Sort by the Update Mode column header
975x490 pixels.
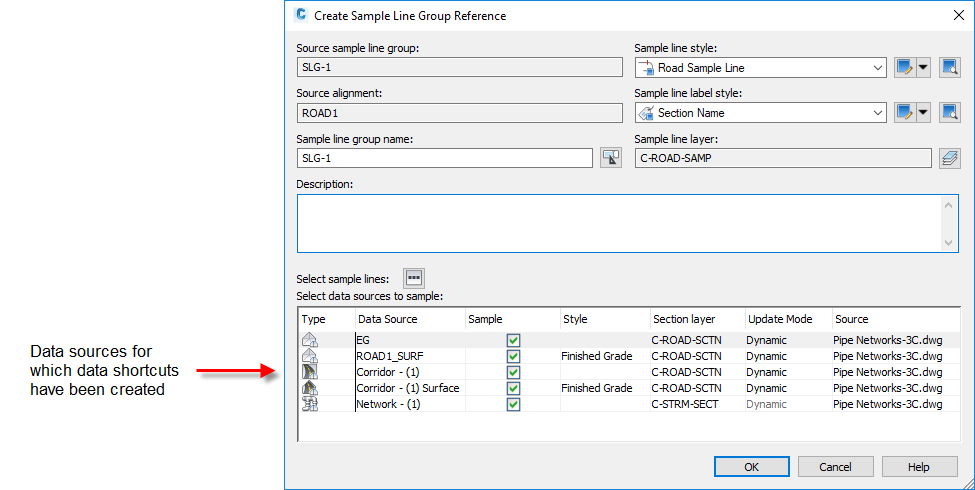point(787,319)
